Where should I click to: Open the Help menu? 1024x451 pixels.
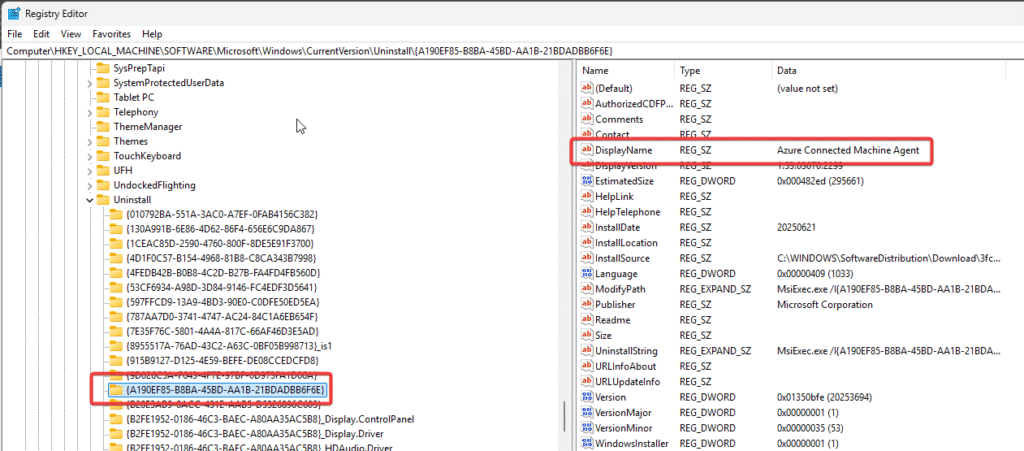(152, 34)
